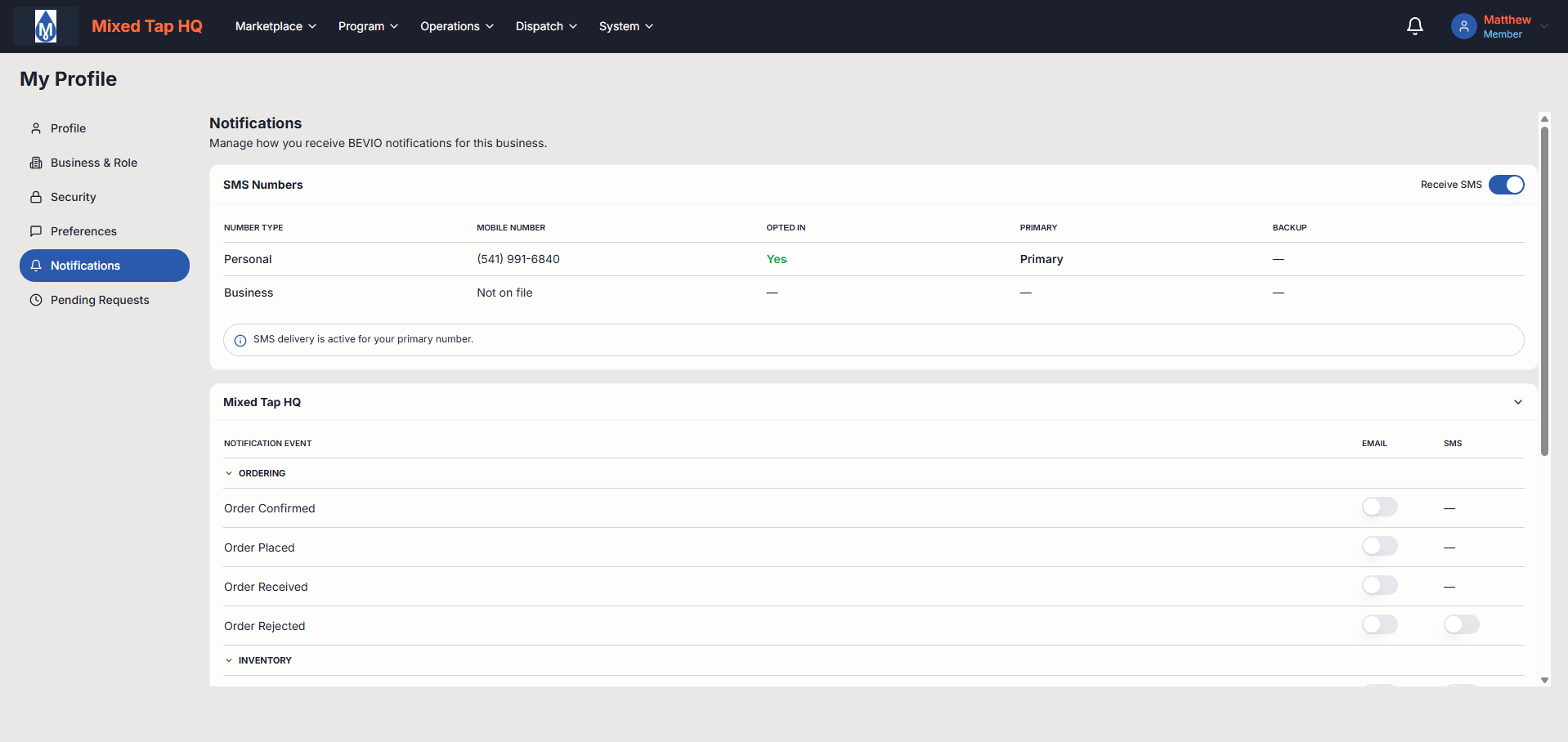The height and width of the screenshot is (742, 1568).
Task: Click the Order Placed event label
Action: [259, 548]
